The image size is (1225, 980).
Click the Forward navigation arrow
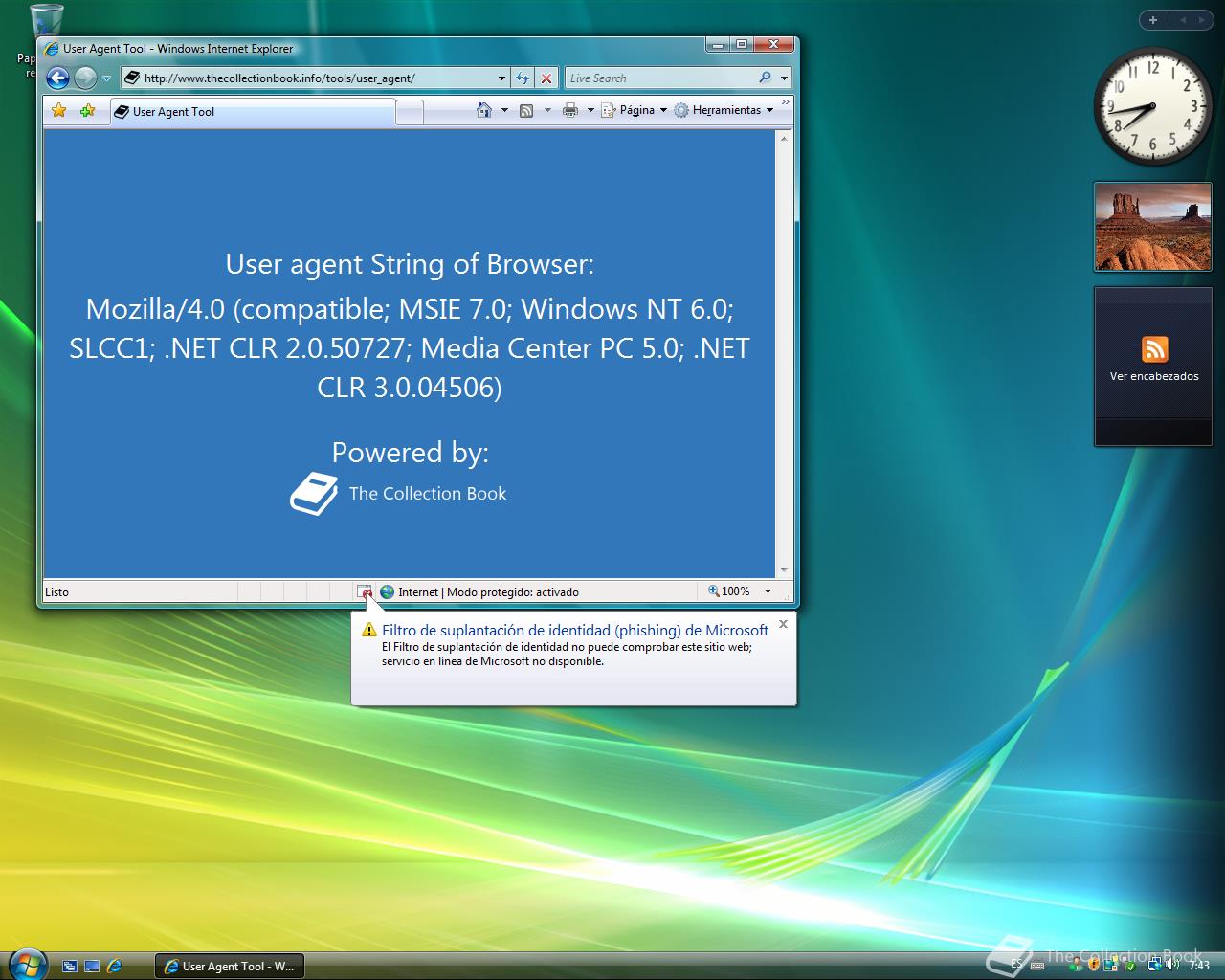(x=85, y=78)
